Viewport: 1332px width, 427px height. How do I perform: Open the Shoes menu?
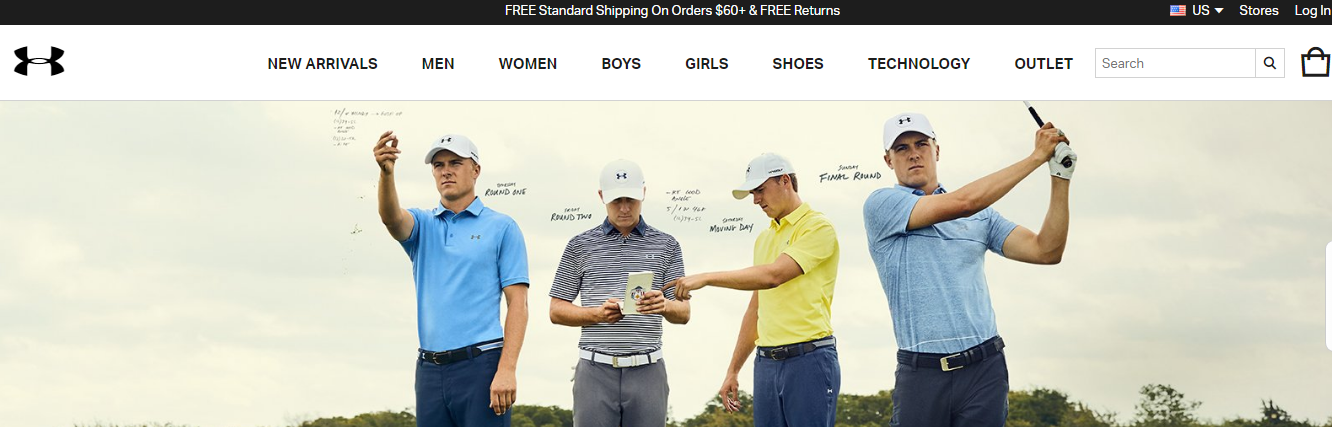798,63
